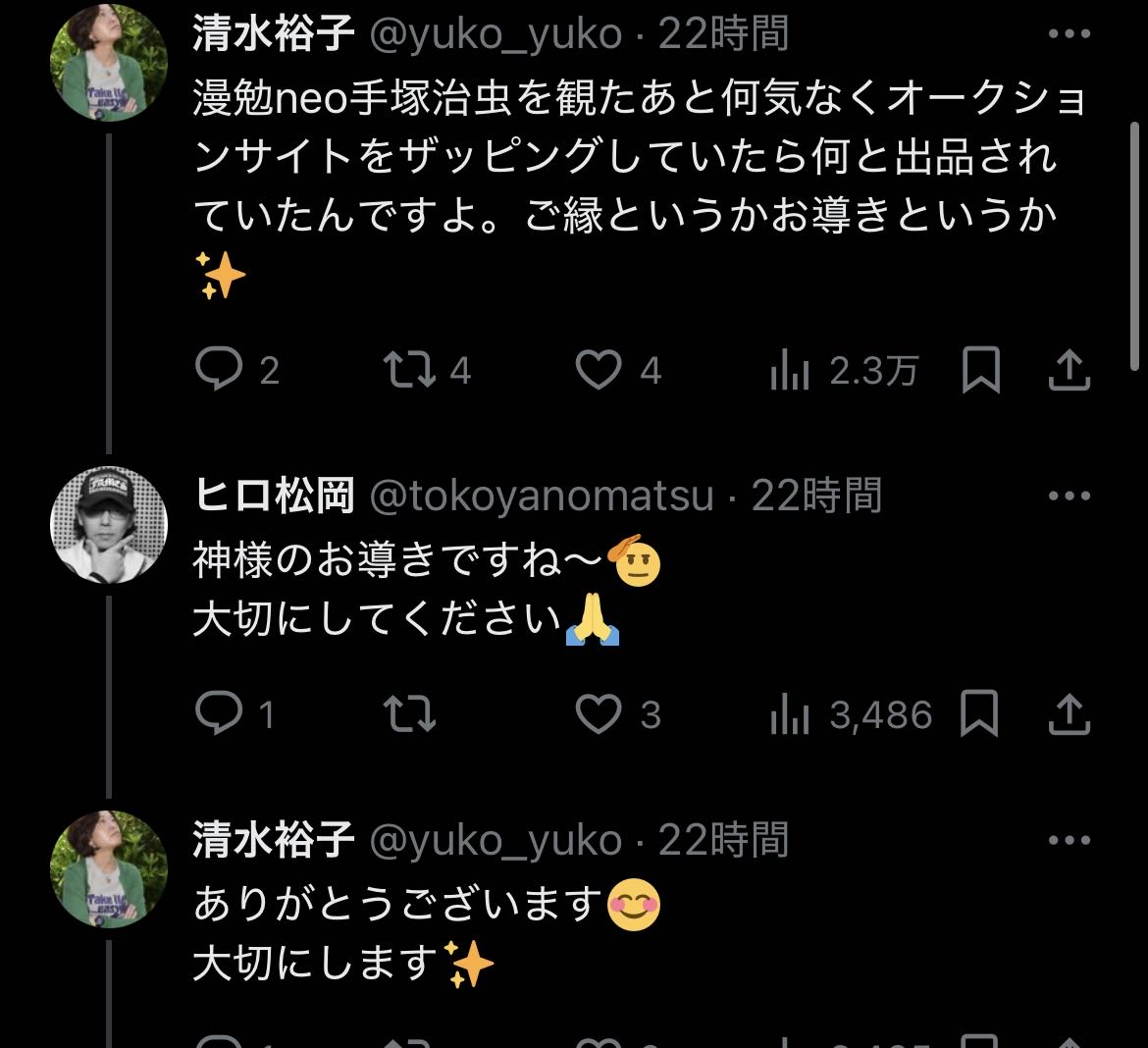The height and width of the screenshot is (1048, 1148).
Task: Open ヒロ松岡's profile picture
Action: [109, 525]
